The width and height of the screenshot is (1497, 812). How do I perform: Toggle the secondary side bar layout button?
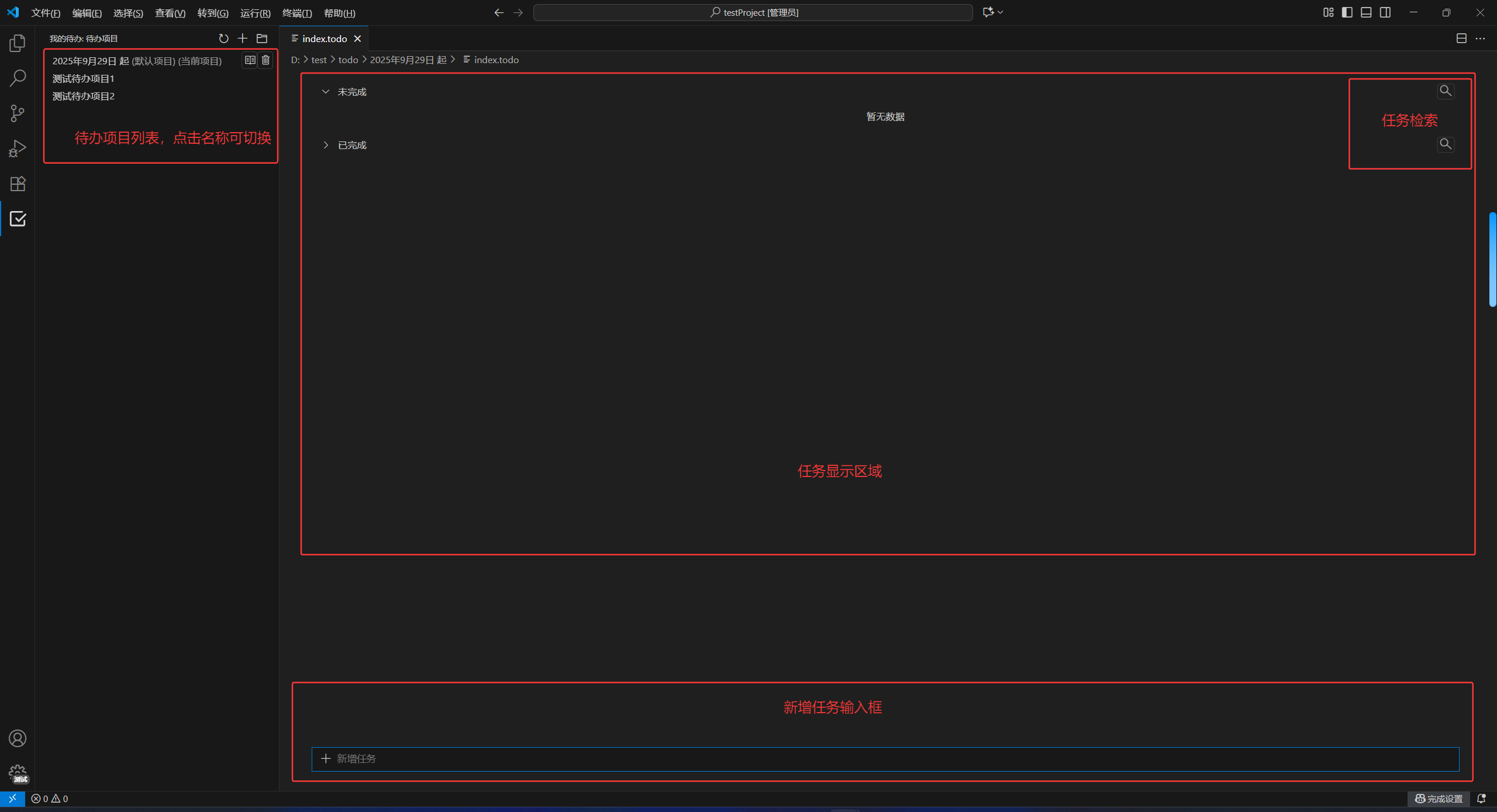click(x=1385, y=12)
